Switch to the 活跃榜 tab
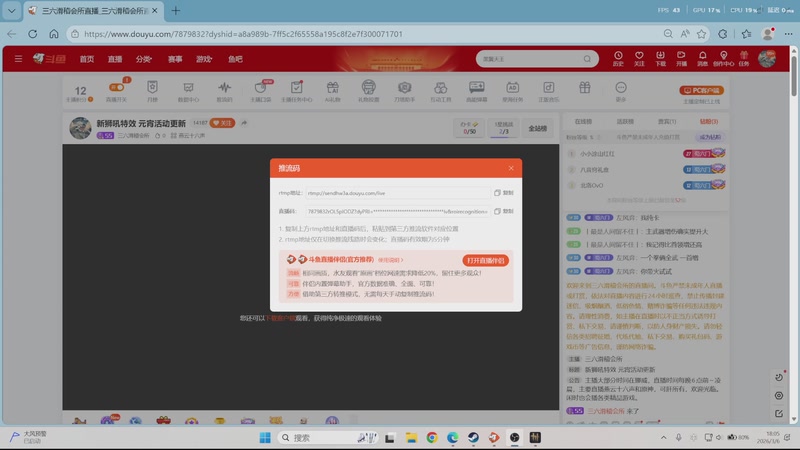The image size is (800, 450). tap(625, 121)
